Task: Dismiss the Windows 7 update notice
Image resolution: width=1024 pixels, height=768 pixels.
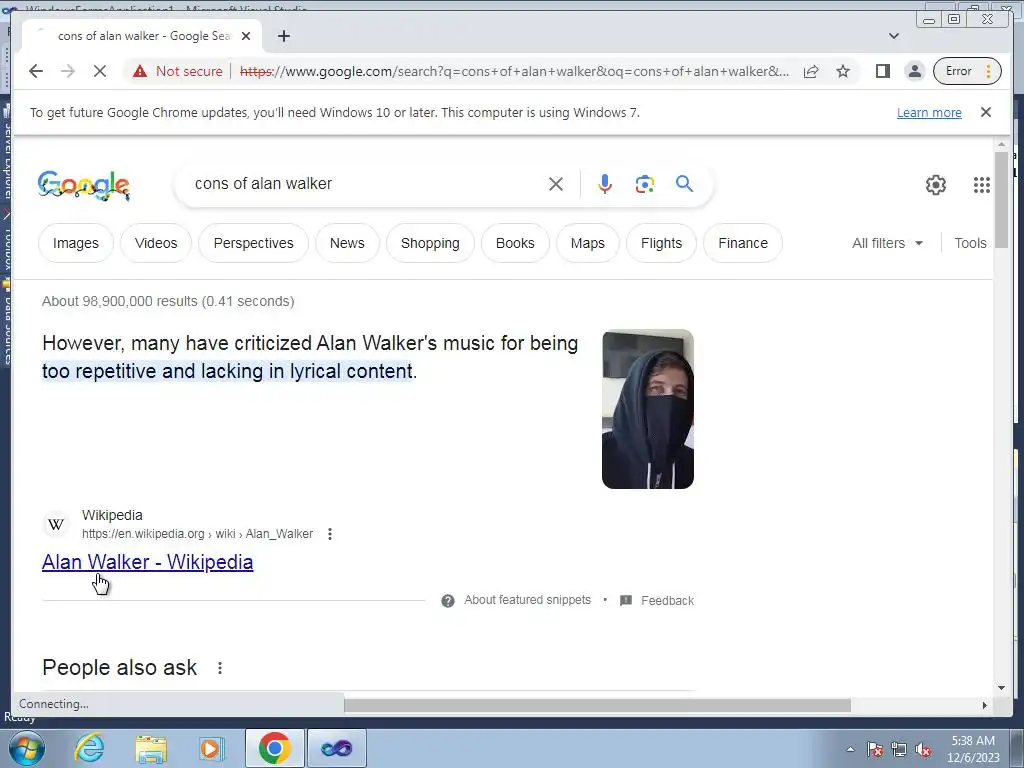Action: (986, 112)
